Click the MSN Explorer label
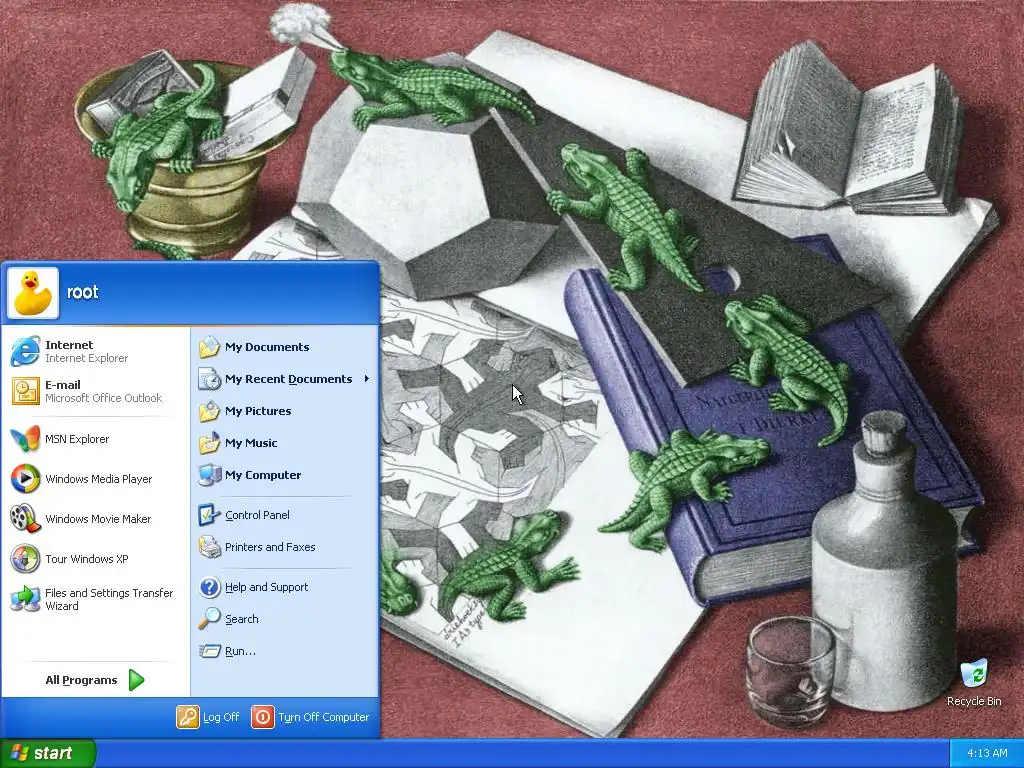 pyautogui.click(x=77, y=439)
